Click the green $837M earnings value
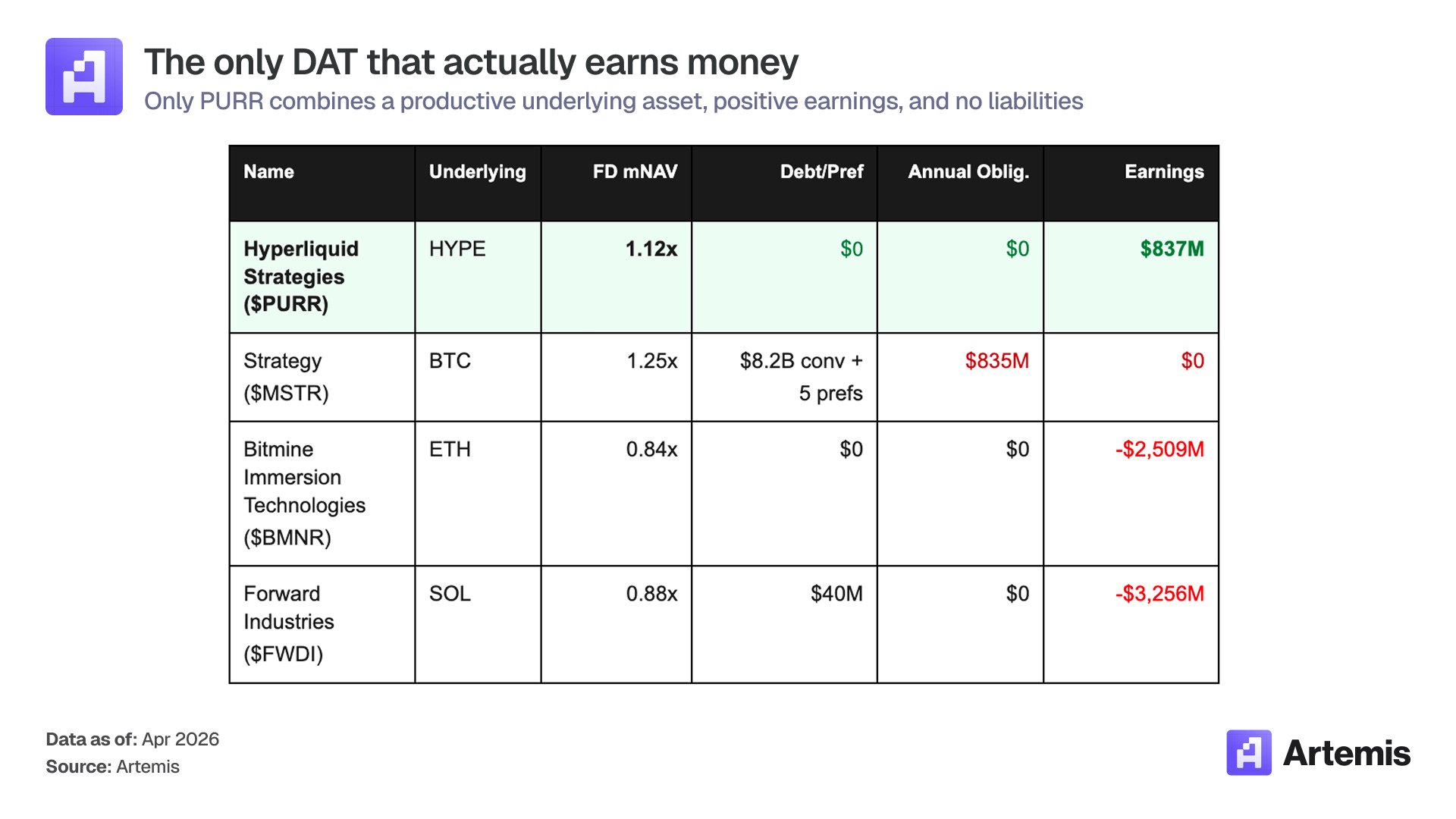1456x819 pixels. [x=1172, y=249]
